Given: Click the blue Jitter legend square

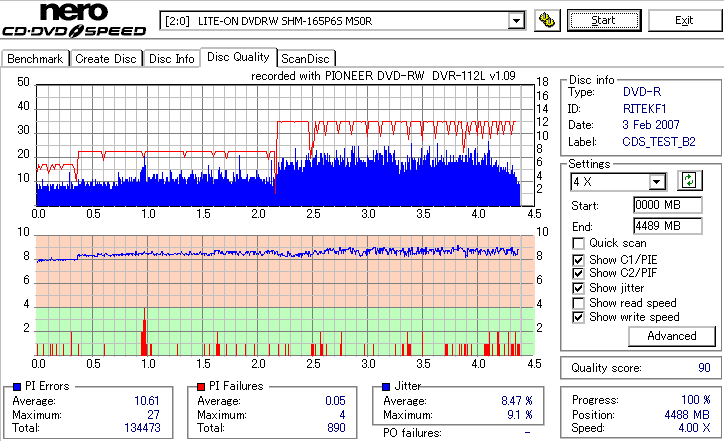Looking at the screenshot, I should tap(386, 387).
